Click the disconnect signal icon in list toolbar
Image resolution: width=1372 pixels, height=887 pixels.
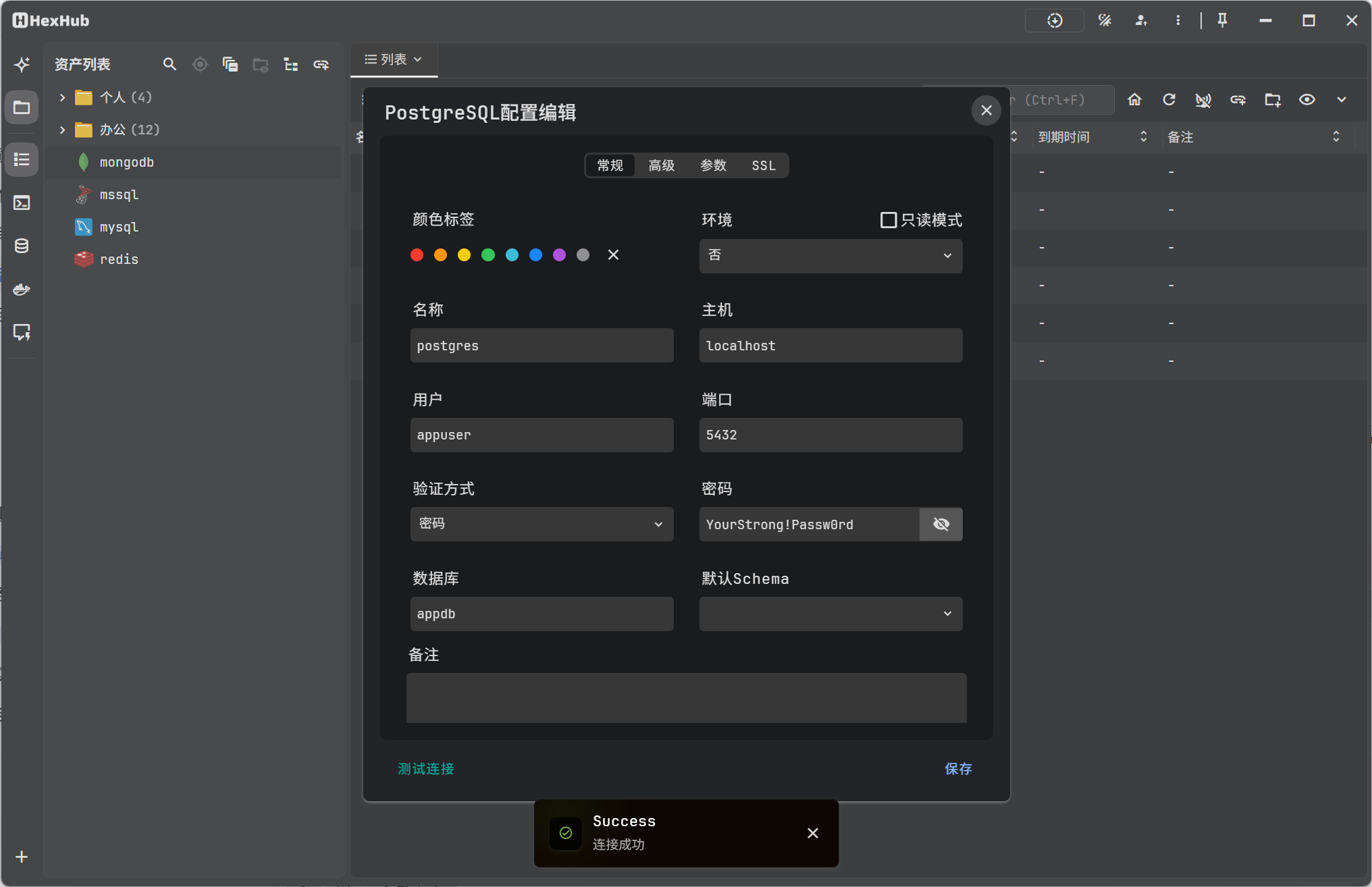1203,100
